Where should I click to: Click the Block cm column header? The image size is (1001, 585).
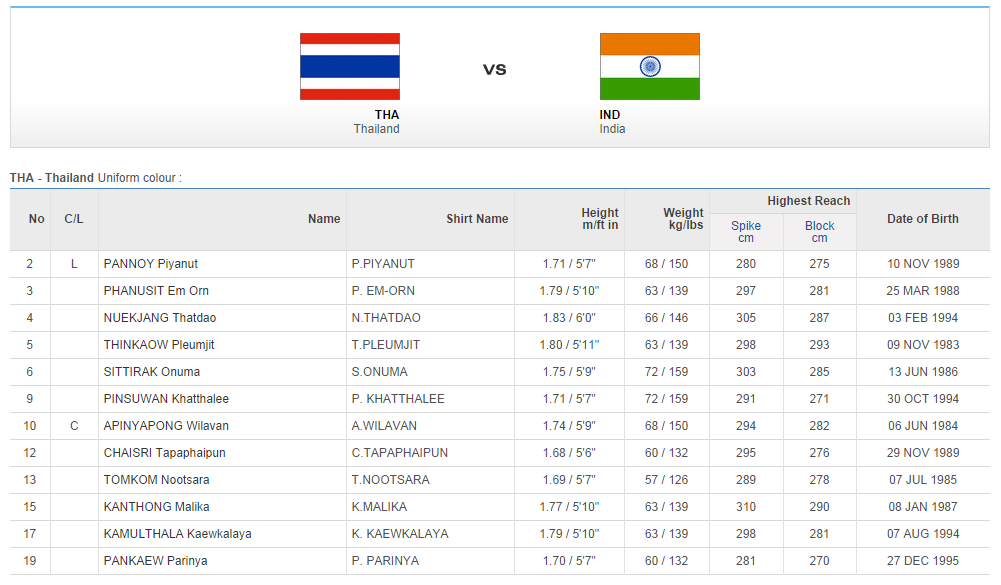(x=820, y=232)
